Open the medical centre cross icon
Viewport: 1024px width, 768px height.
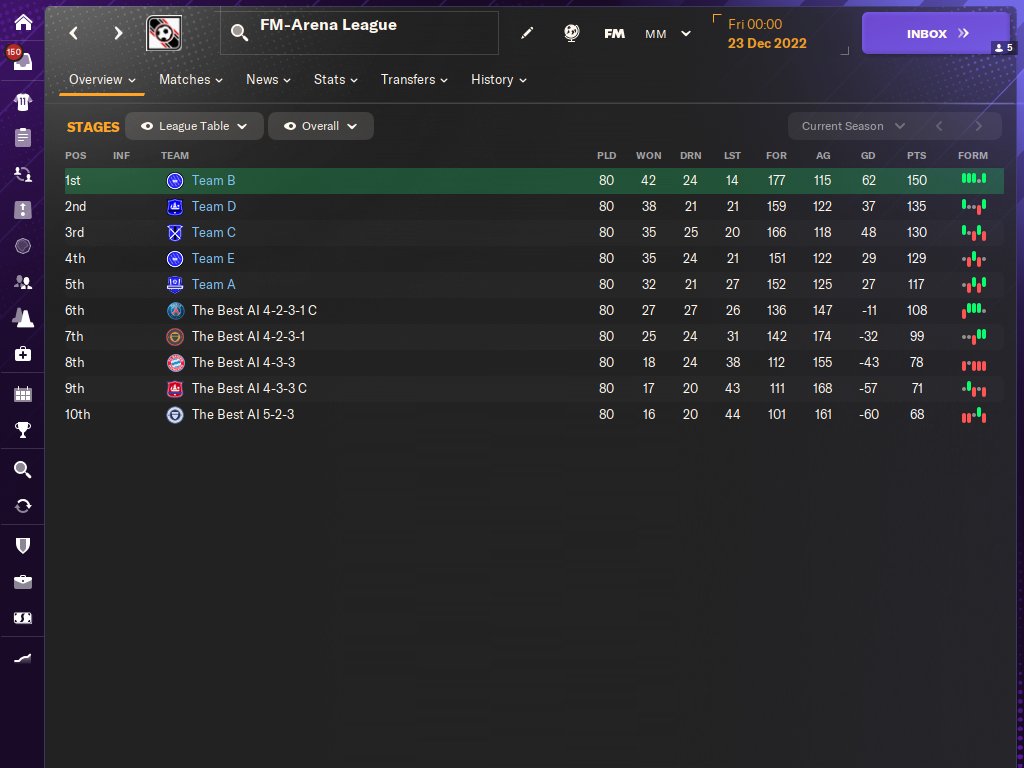[23, 354]
